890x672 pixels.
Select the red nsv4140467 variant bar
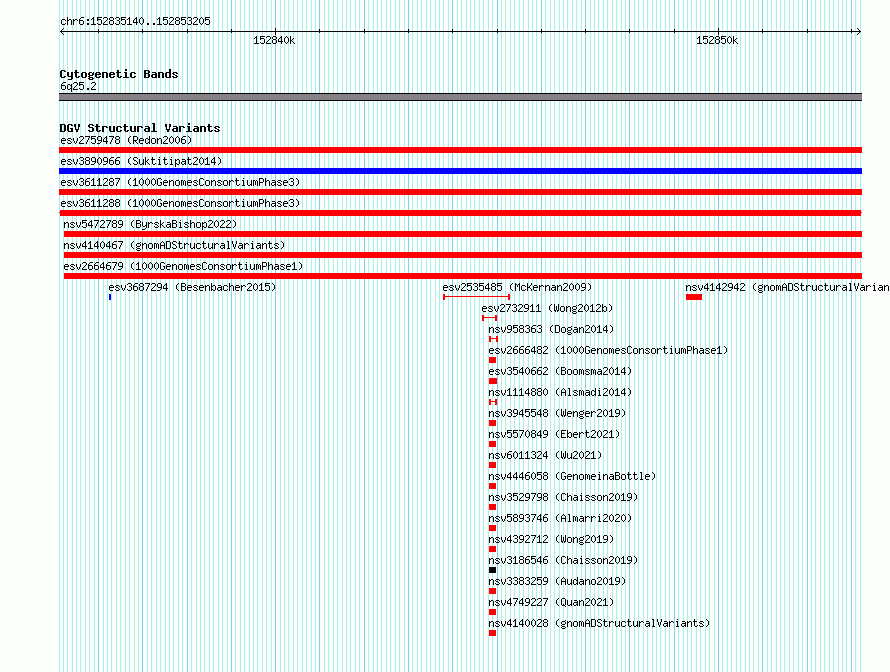pyautogui.click(x=463, y=255)
